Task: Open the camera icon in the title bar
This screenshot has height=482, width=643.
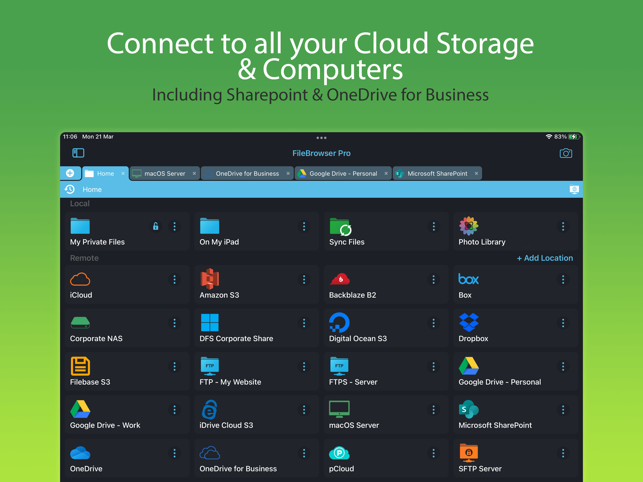Action: 565,153
